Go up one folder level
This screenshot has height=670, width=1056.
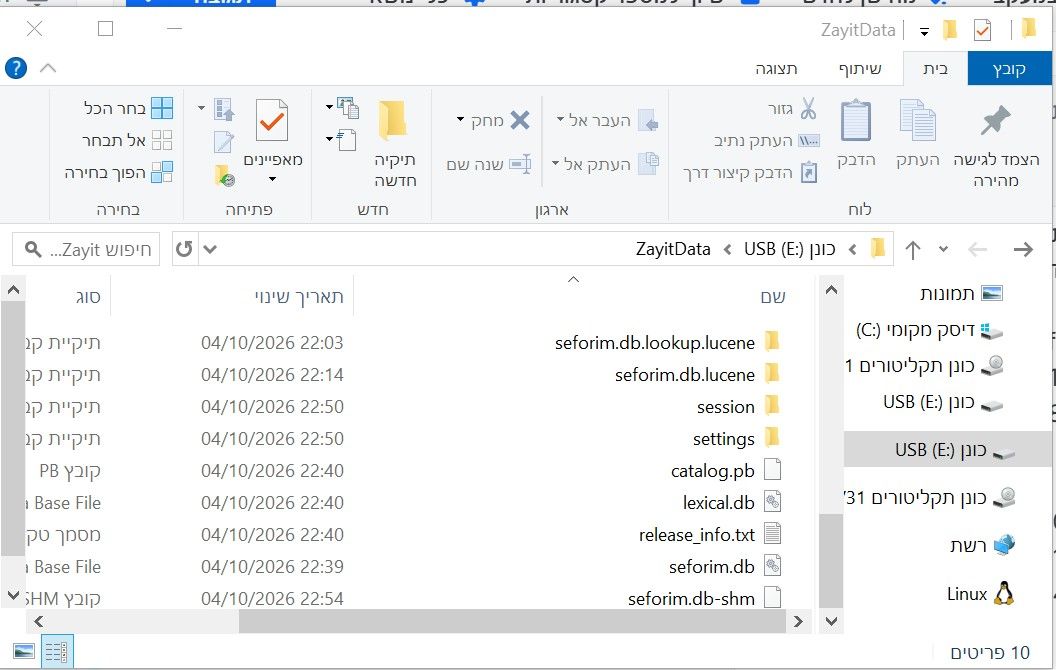913,250
